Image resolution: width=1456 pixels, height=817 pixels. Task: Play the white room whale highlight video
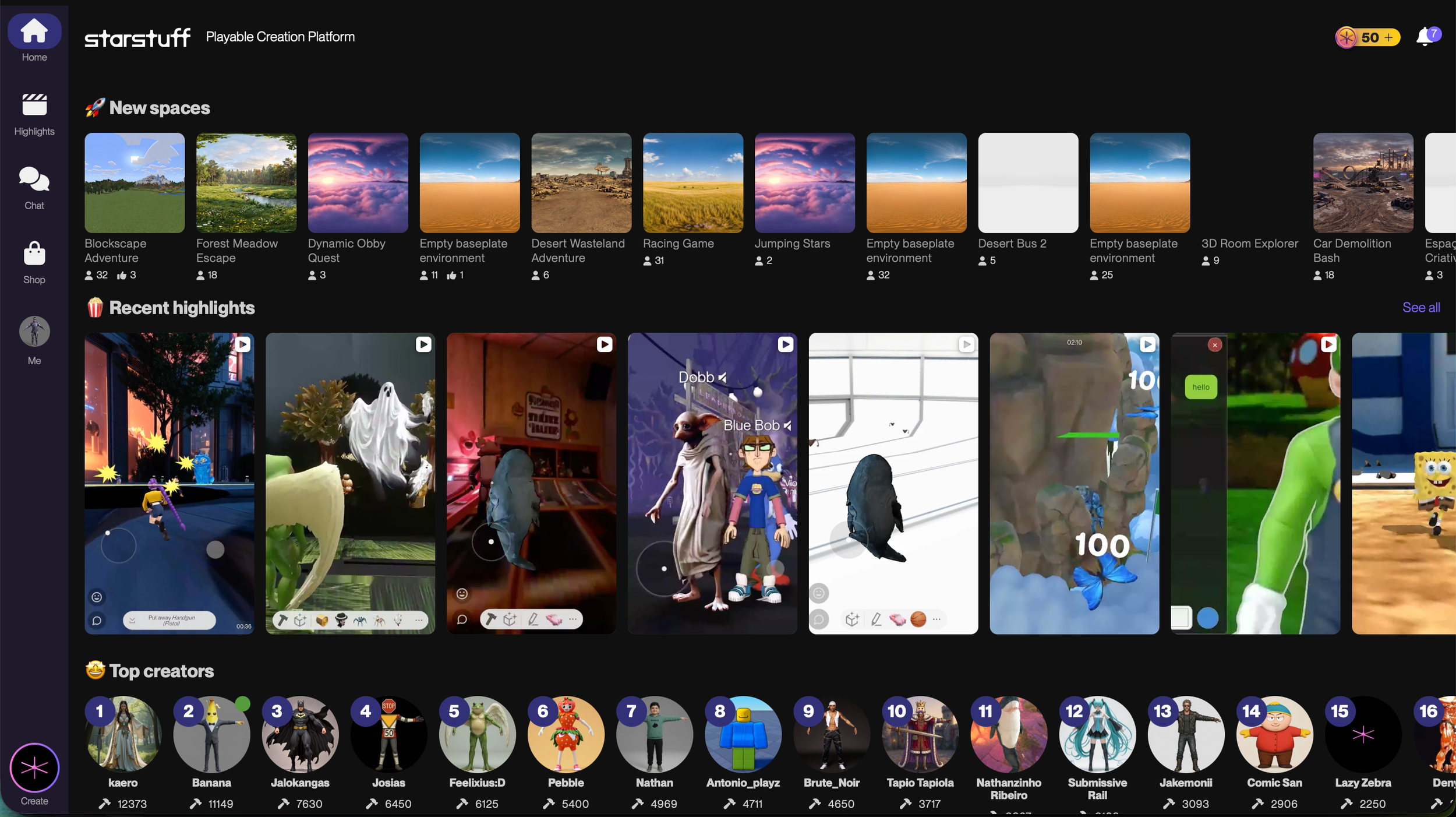[x=893, y=483]
